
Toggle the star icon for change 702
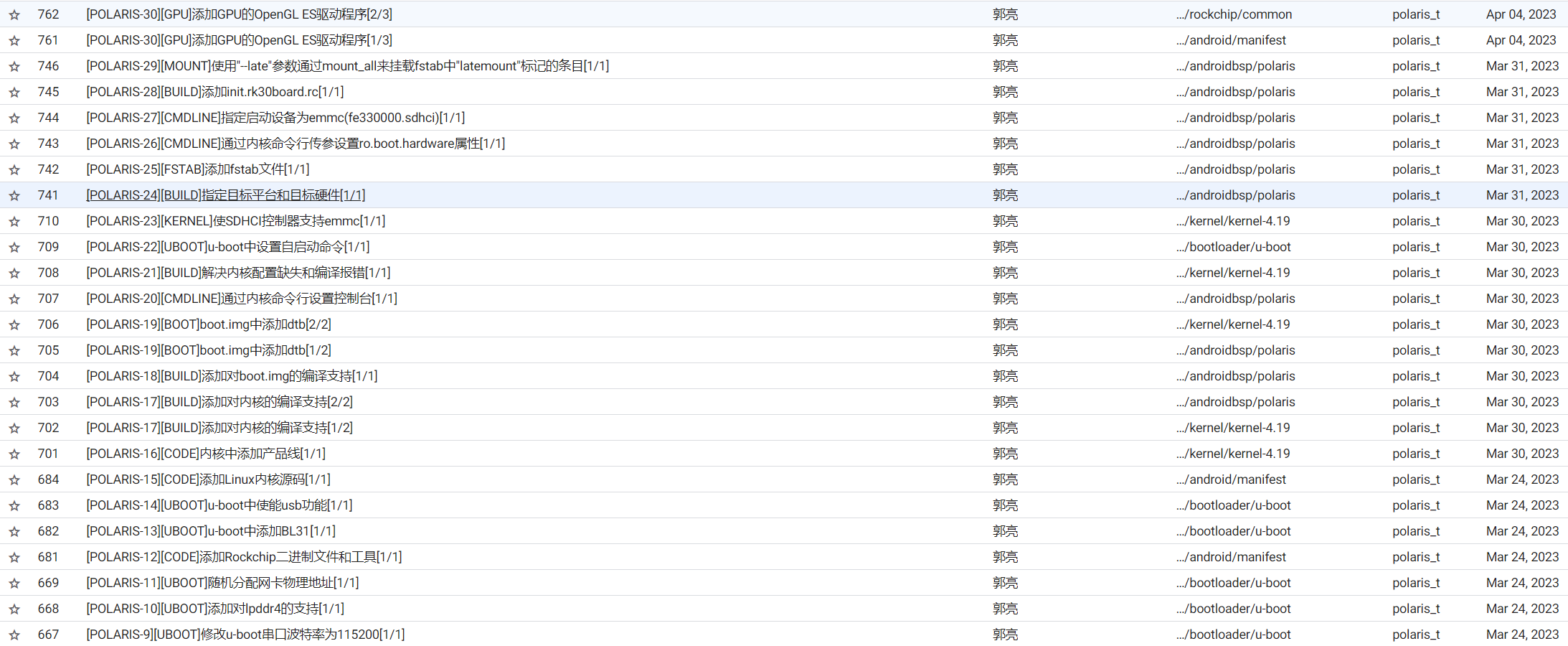(x=14, y=428)
